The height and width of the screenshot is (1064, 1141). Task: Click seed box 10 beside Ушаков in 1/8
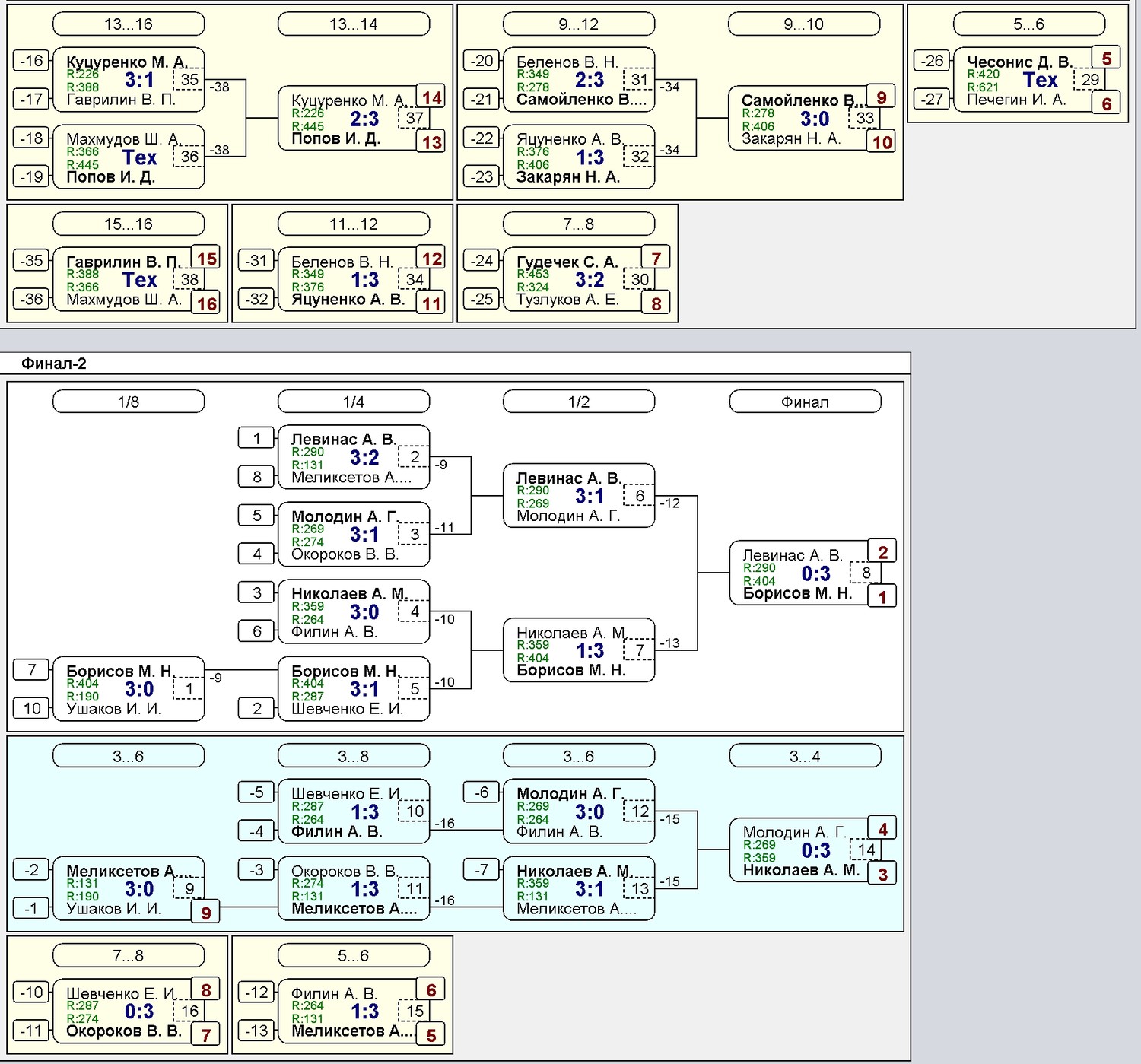point(31,708)
